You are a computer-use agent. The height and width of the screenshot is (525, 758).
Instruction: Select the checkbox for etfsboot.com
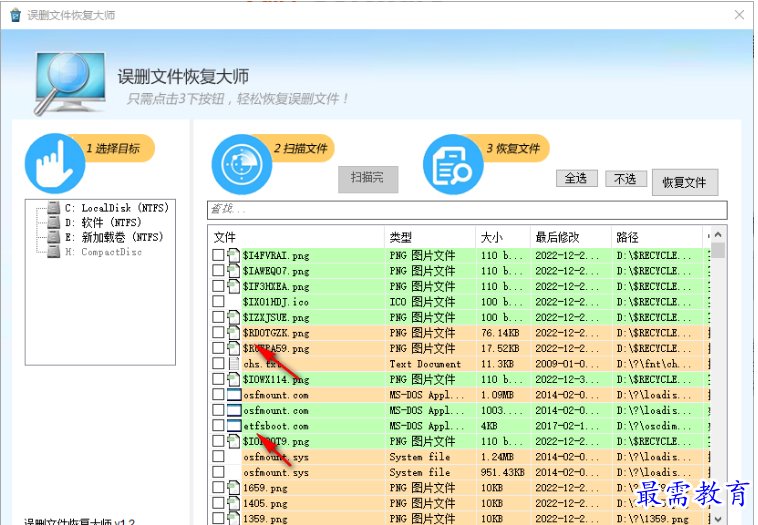[x=219, y=425]
